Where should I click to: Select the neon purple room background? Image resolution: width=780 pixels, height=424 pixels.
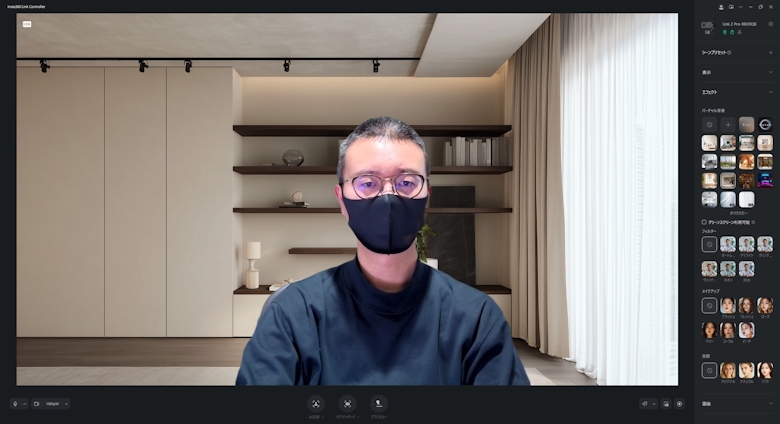[x=765, y=180]
